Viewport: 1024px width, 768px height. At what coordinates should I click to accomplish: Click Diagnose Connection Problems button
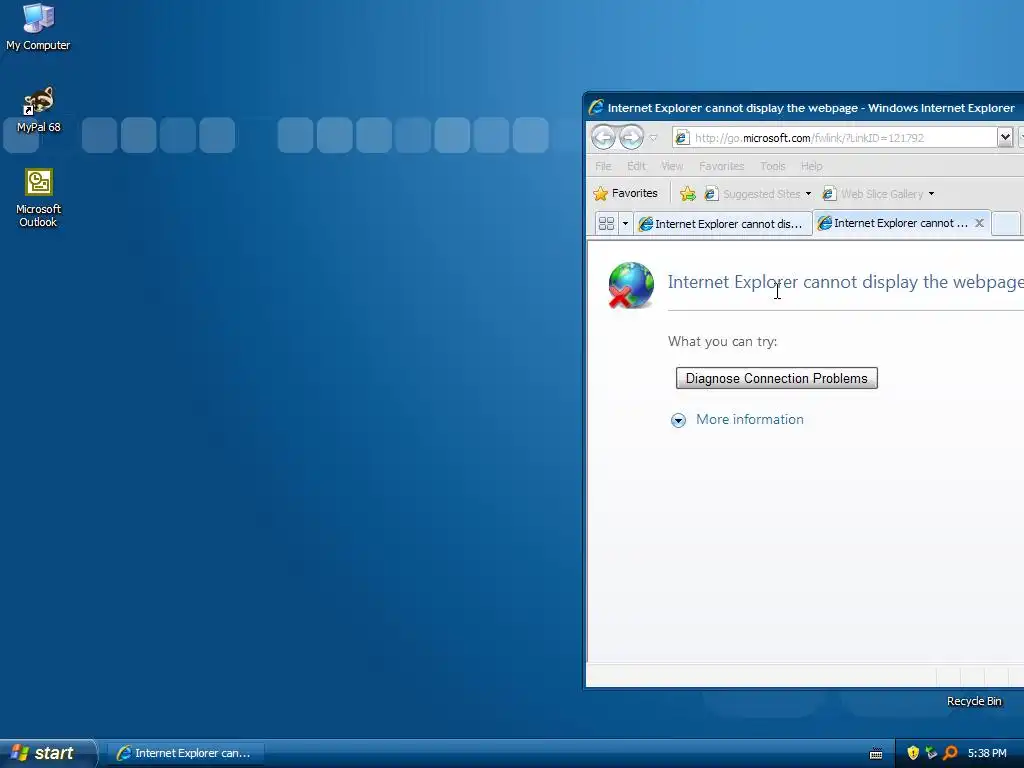(776, 378)
